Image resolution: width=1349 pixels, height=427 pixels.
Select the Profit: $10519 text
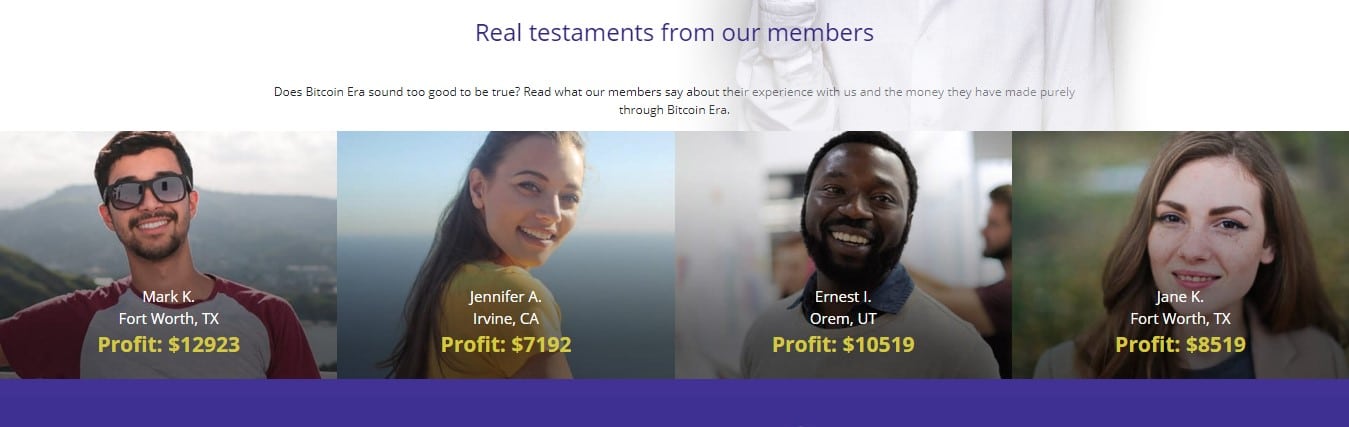click(x=843, y=345)
